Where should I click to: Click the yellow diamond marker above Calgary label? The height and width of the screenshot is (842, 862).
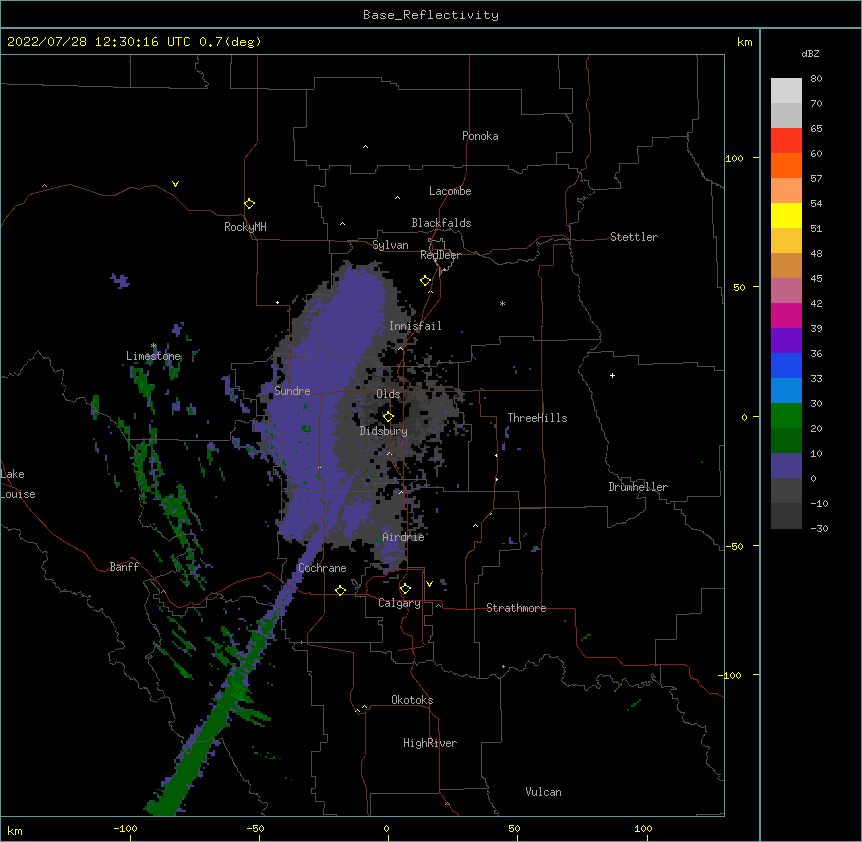(405, 589)
